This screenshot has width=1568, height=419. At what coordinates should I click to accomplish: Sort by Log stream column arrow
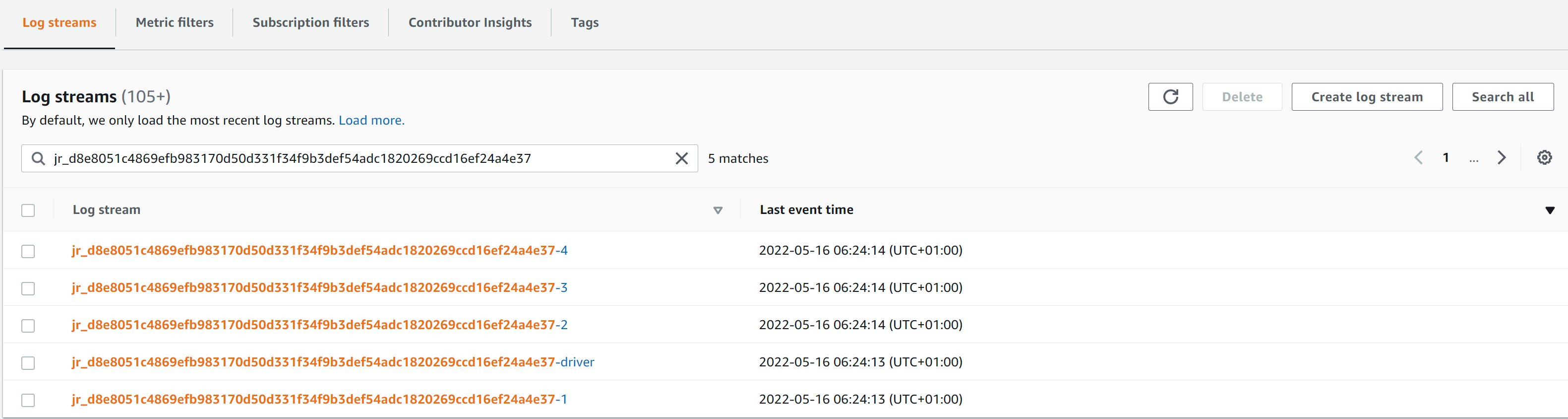[718, 210]
